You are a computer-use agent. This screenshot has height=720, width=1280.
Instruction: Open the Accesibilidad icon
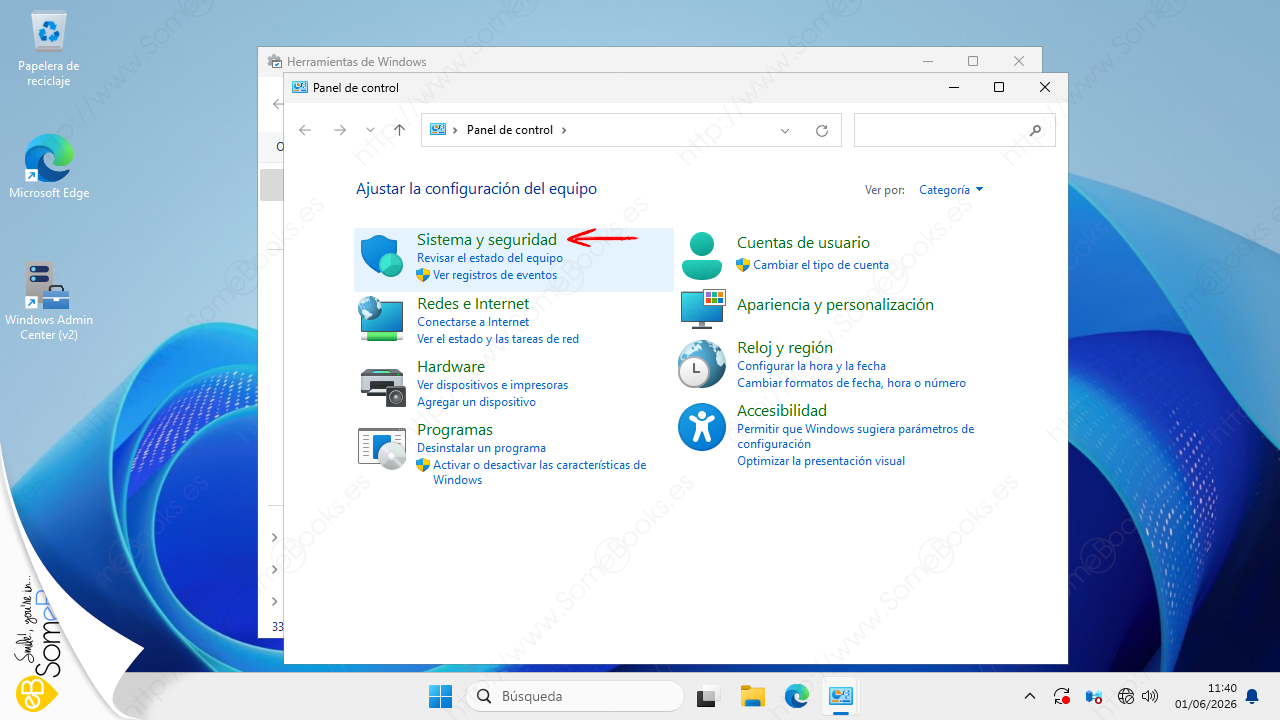702,427
